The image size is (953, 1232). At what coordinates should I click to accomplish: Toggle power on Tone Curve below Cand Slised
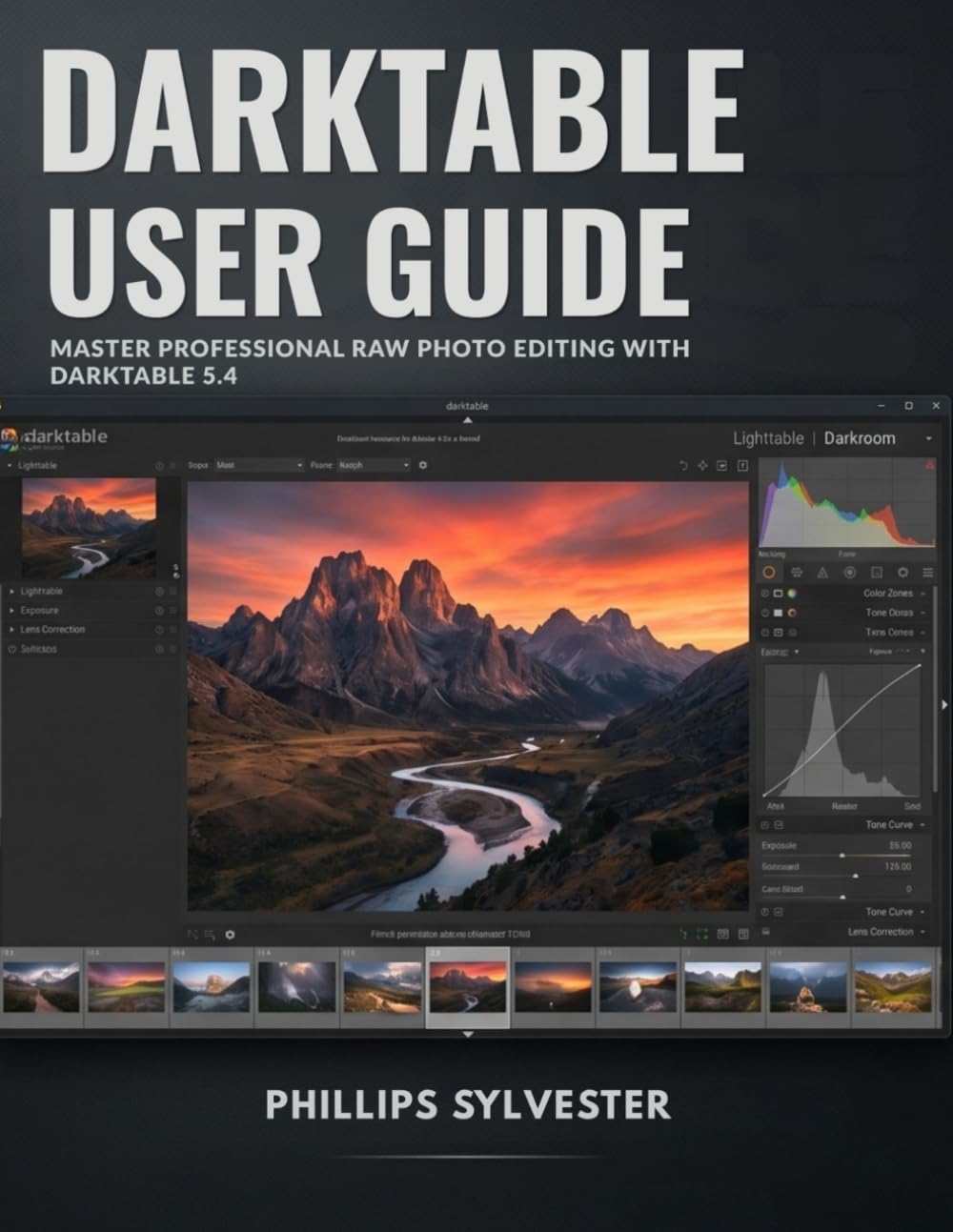pyautogui.click(x=765, y=912)
